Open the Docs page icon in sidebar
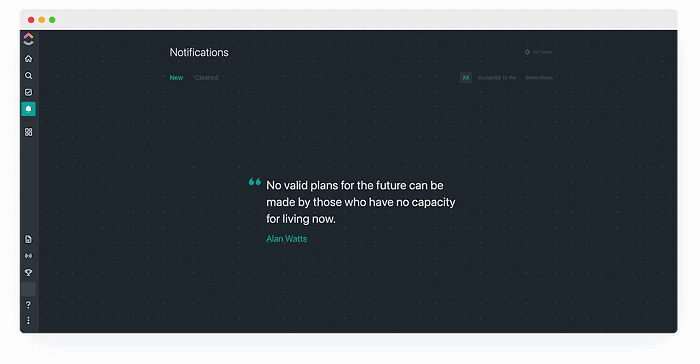 point(28,239)
